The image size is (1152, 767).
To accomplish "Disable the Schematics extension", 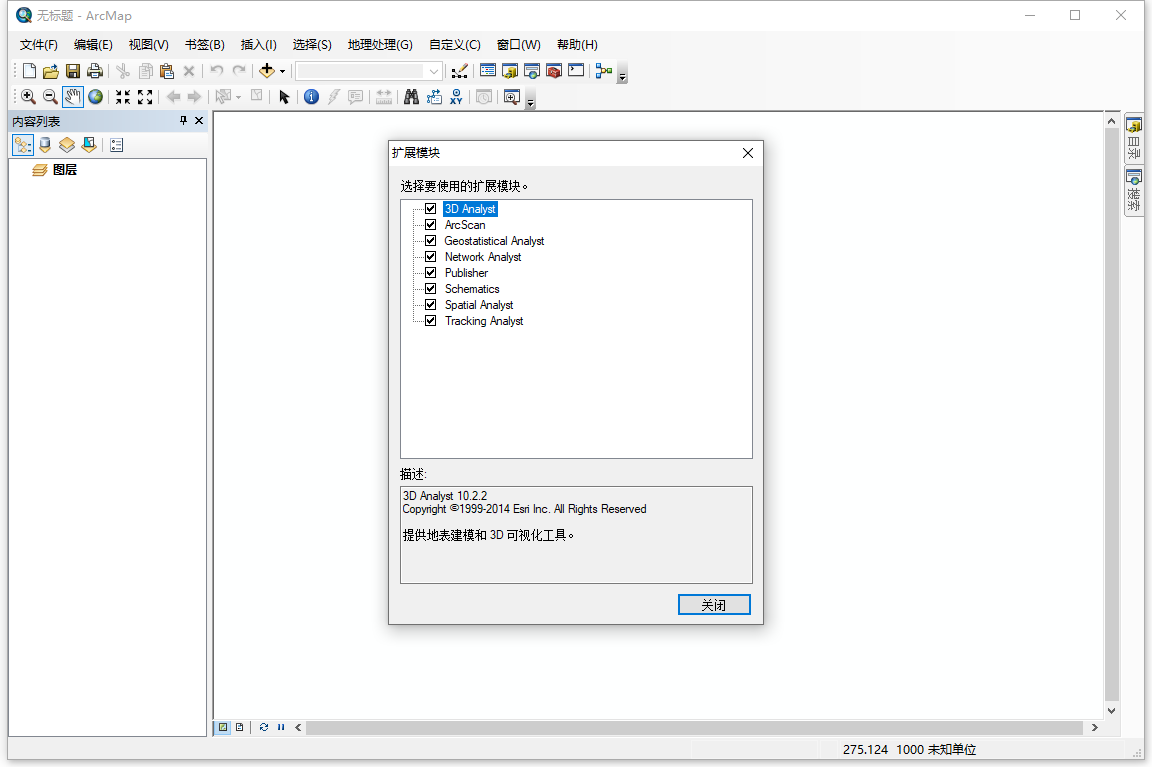I will coord(431,289).
